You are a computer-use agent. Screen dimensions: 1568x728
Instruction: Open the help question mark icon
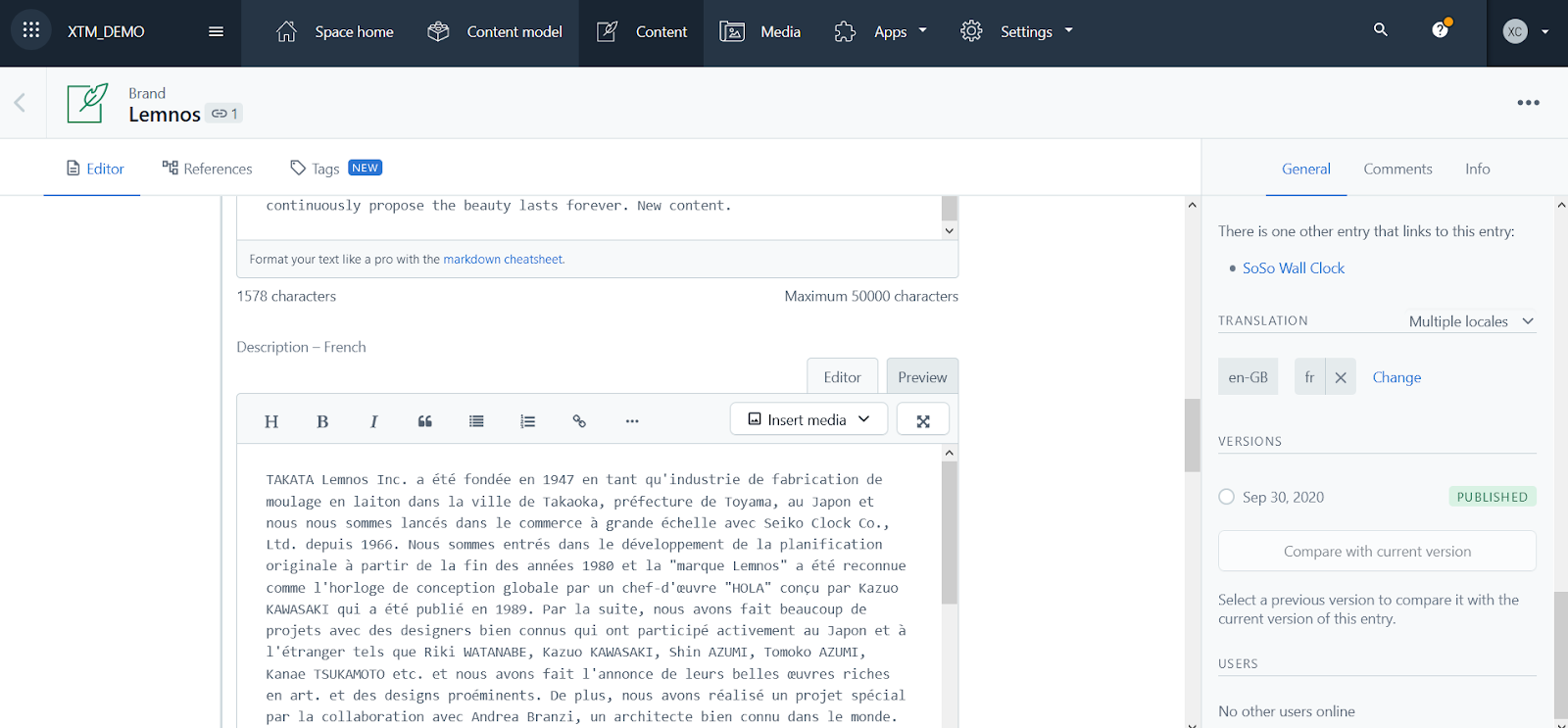pyautogui.click(x=1440, y=30)
